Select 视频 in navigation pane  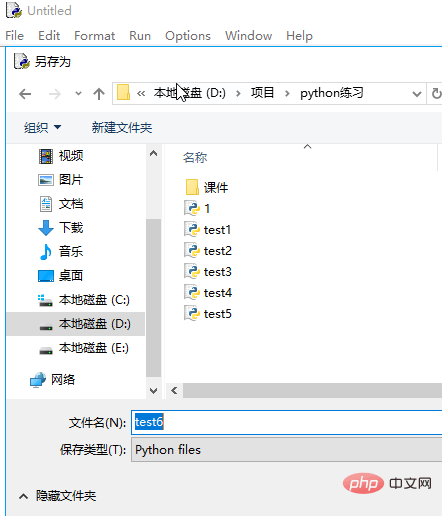pos(71,156)
